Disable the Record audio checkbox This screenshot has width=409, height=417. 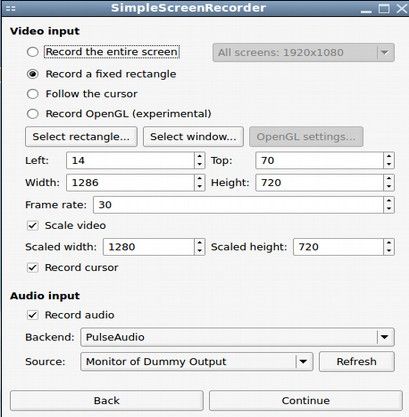tap(33, 315)
